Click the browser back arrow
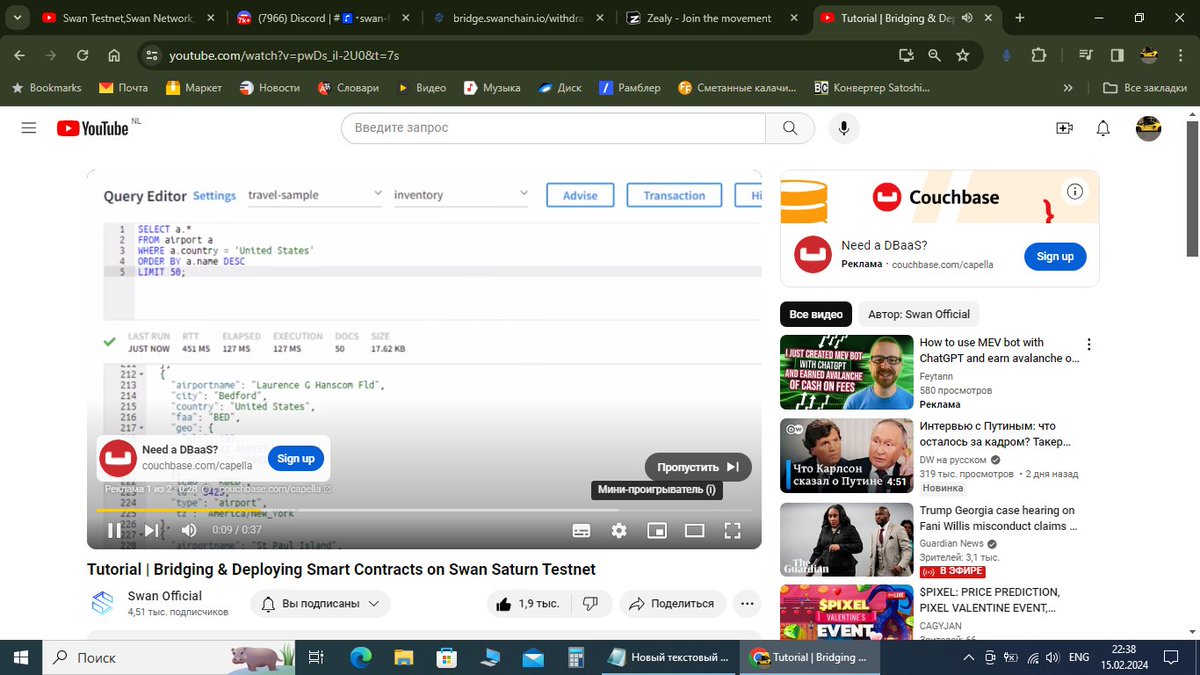Screen dimensions: 1200x675 click(19, 56)
